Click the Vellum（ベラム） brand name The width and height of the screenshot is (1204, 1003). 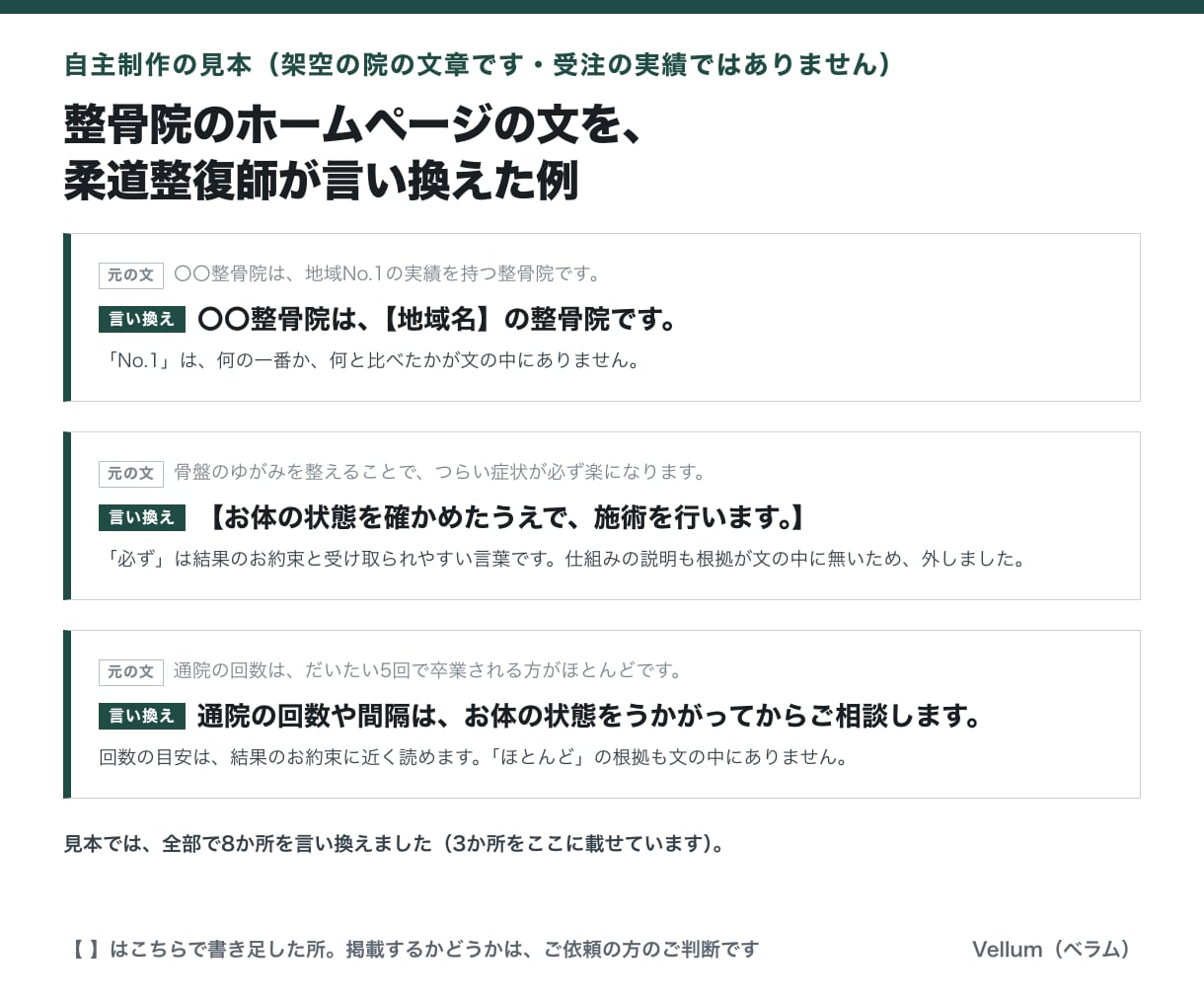pyautogui.click(x=1052, y=950)
